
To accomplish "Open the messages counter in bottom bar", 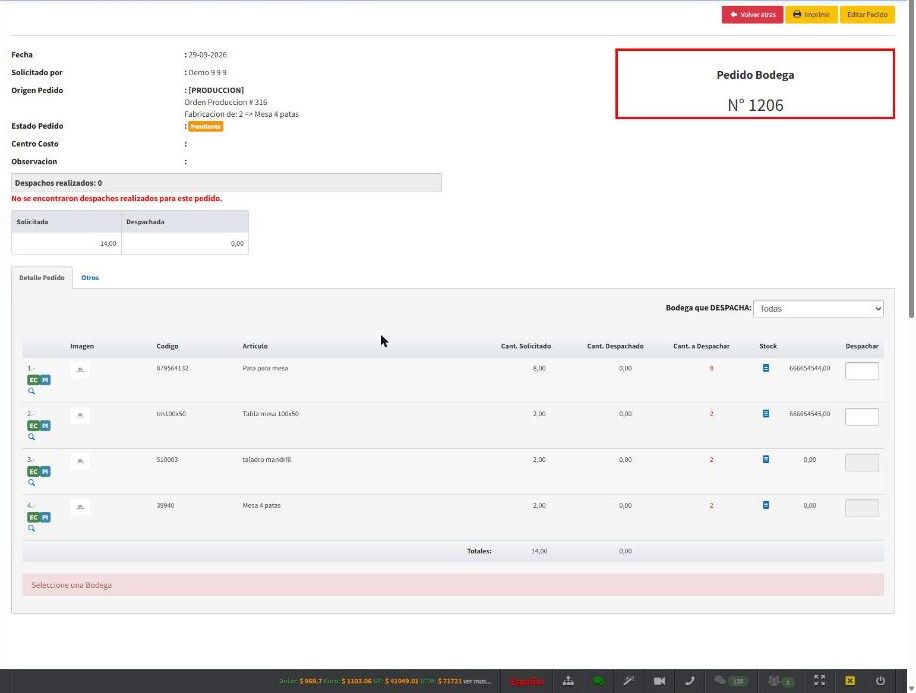I will 731,681.
